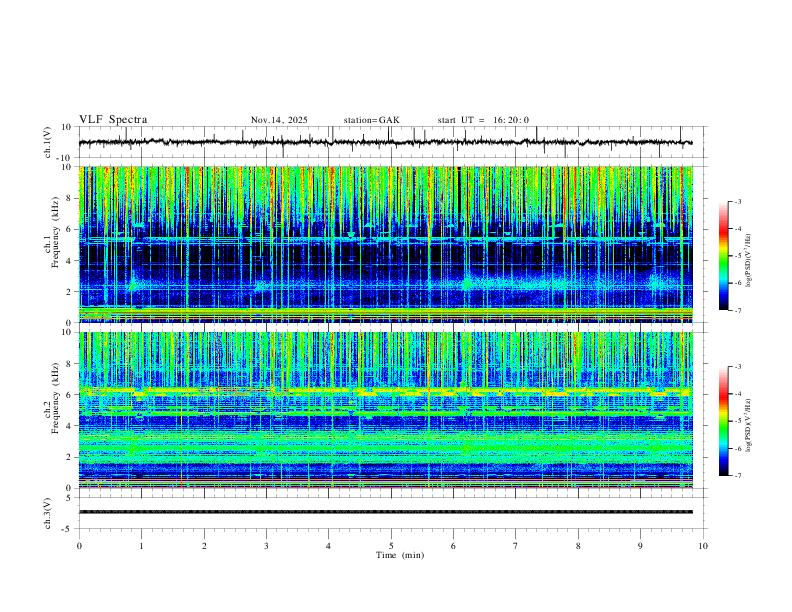Viewport: 792px width, 612px height.
Task: Click the log(PSD) label beside ch.1 colorbar
Action: (x=749, y=260)
